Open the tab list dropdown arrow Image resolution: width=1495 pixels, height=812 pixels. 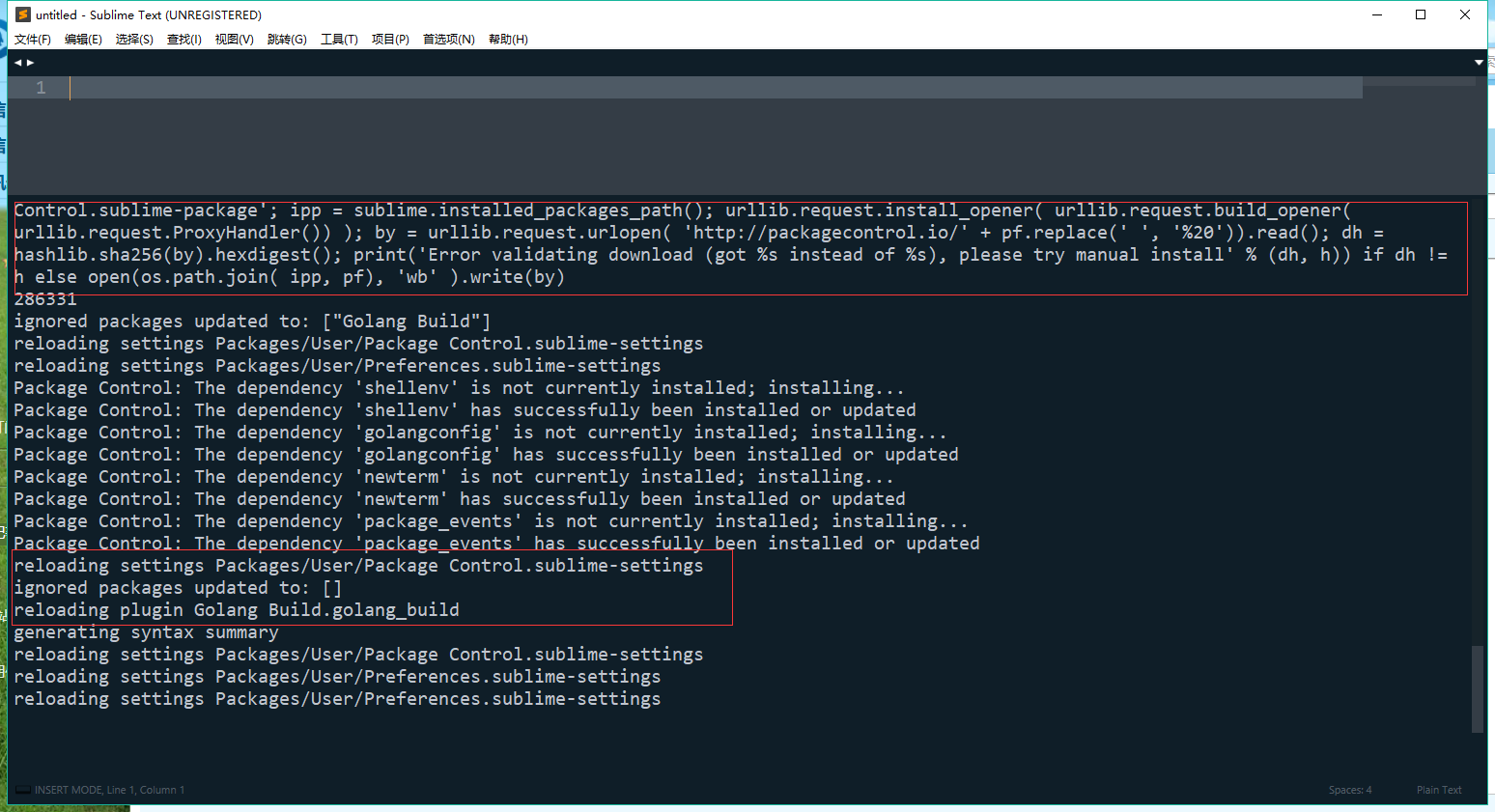[1479, 63]
